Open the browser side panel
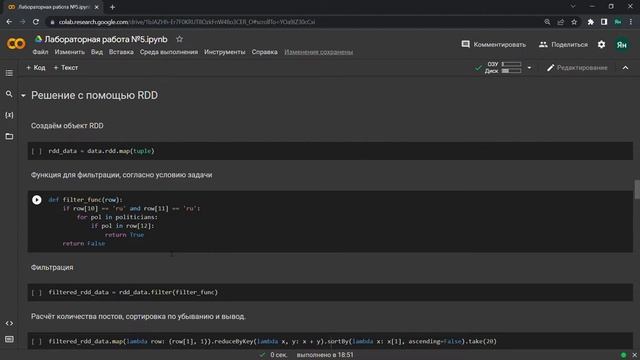Image resolution: width=640 pixels, height=360 pixels. click(x=604, y=22)
